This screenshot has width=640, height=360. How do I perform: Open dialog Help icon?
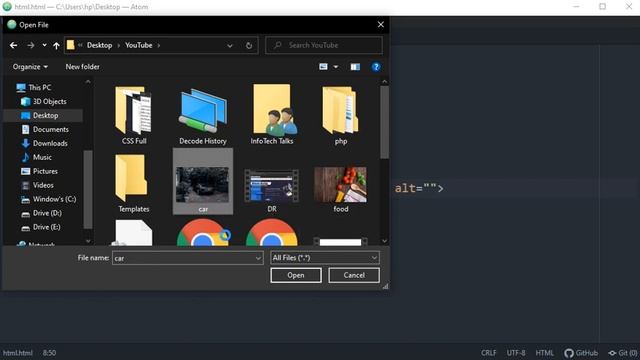coord(376,67)
